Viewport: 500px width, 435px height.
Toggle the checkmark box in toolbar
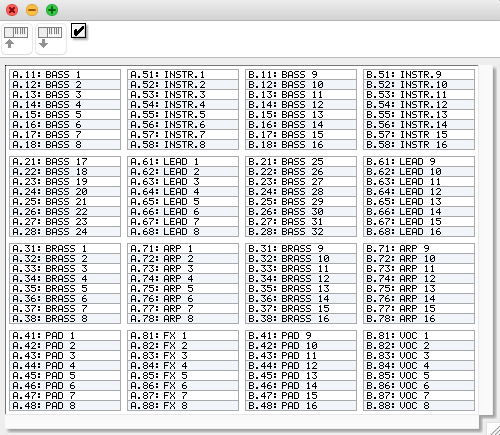point(79,31)
